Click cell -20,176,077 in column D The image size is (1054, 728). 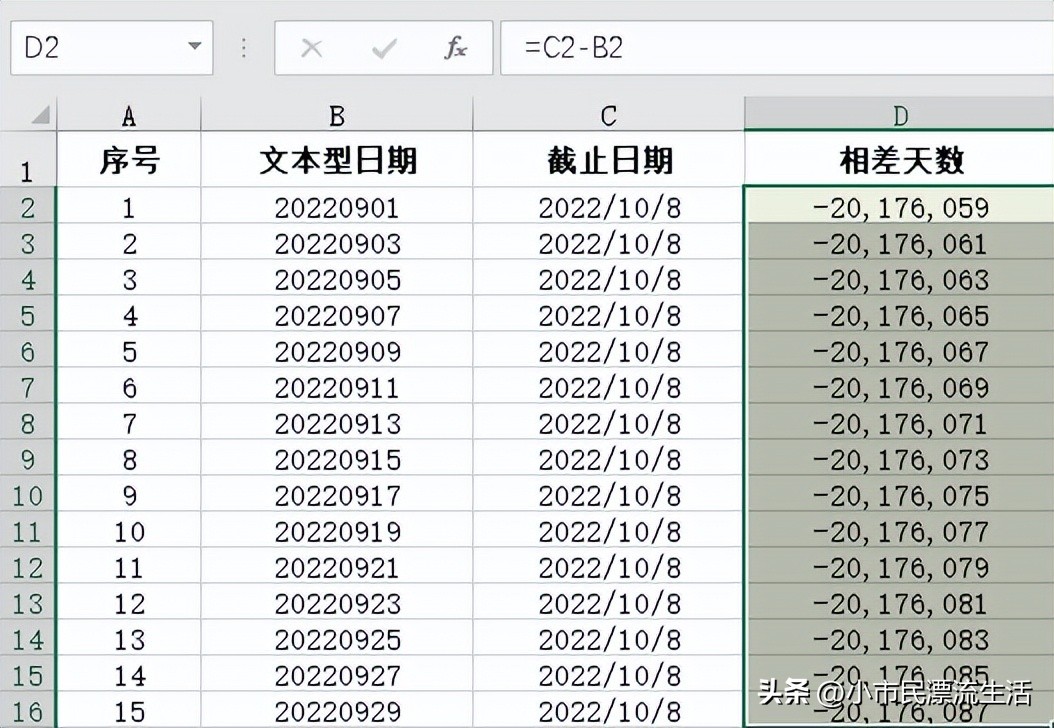pyautogui.click(x=899, y=531)
